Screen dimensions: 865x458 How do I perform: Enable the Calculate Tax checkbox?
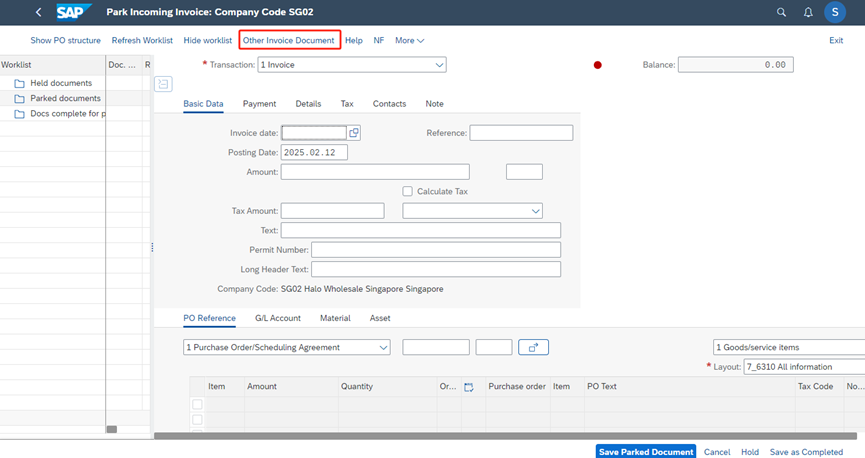pos(408,191)
